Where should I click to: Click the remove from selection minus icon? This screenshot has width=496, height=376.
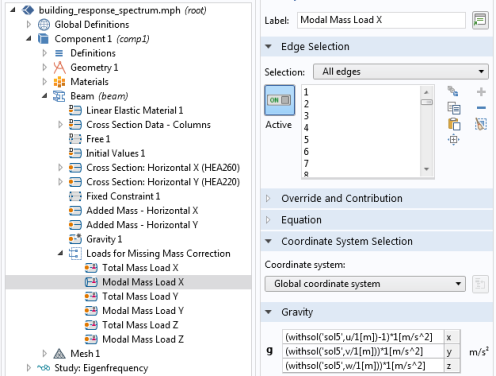[481, 108]
